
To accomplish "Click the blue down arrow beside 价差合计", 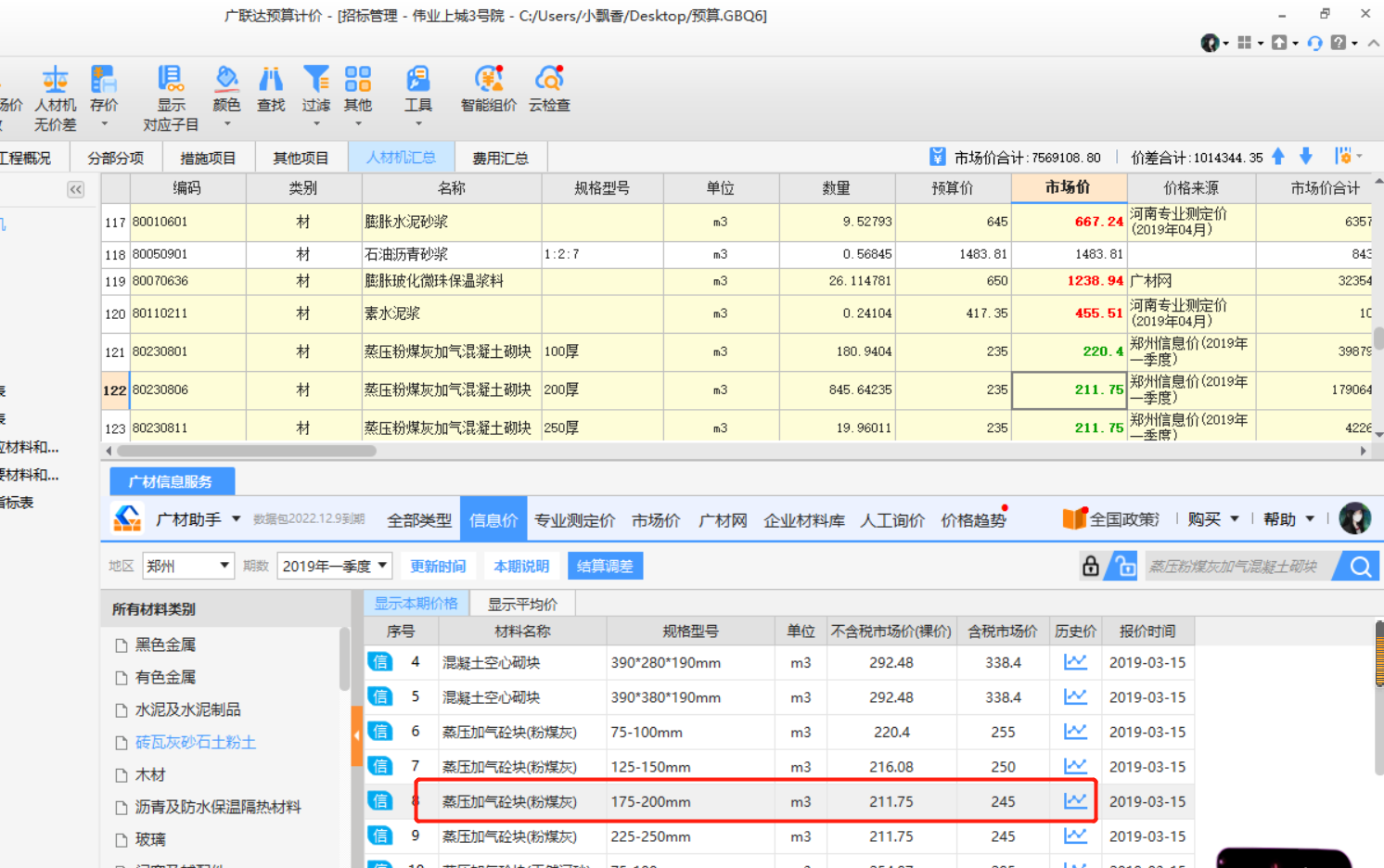I will coord(1306,157).
